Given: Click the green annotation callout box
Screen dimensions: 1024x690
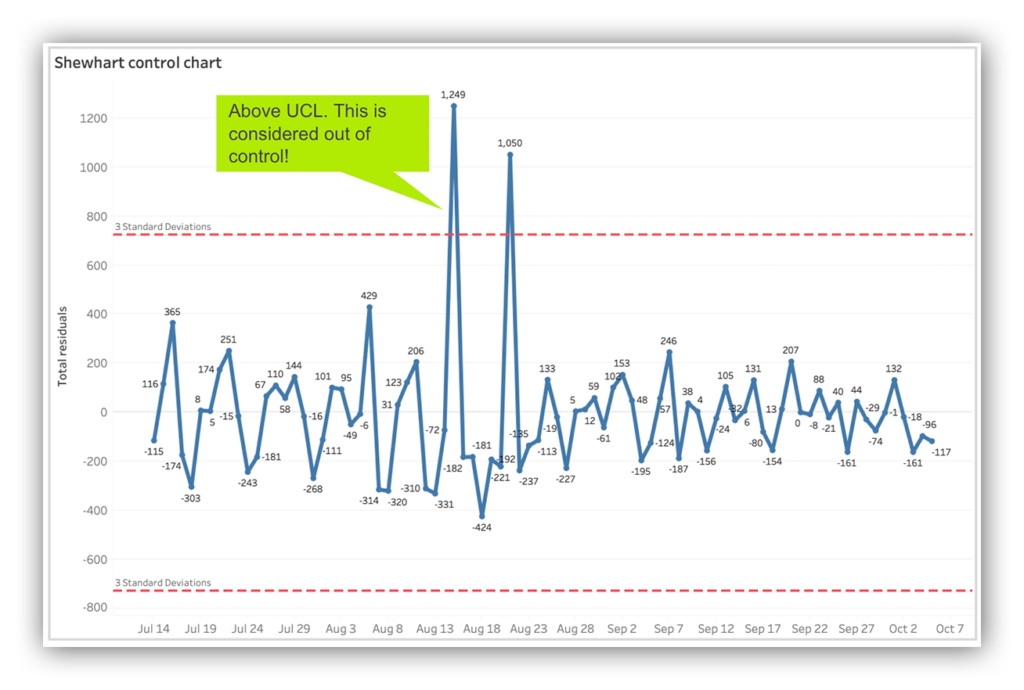Looking at the screenshot, I should 322,133.
